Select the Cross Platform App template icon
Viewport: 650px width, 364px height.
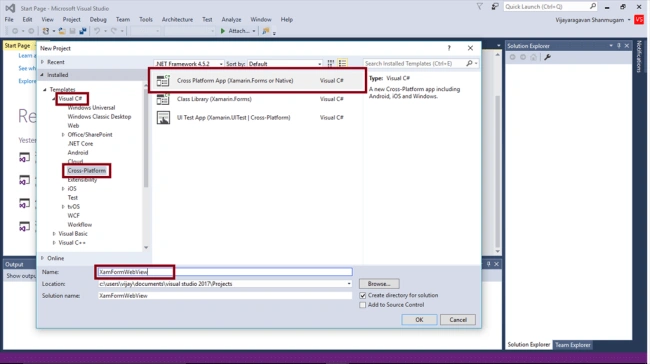(163, 80)
